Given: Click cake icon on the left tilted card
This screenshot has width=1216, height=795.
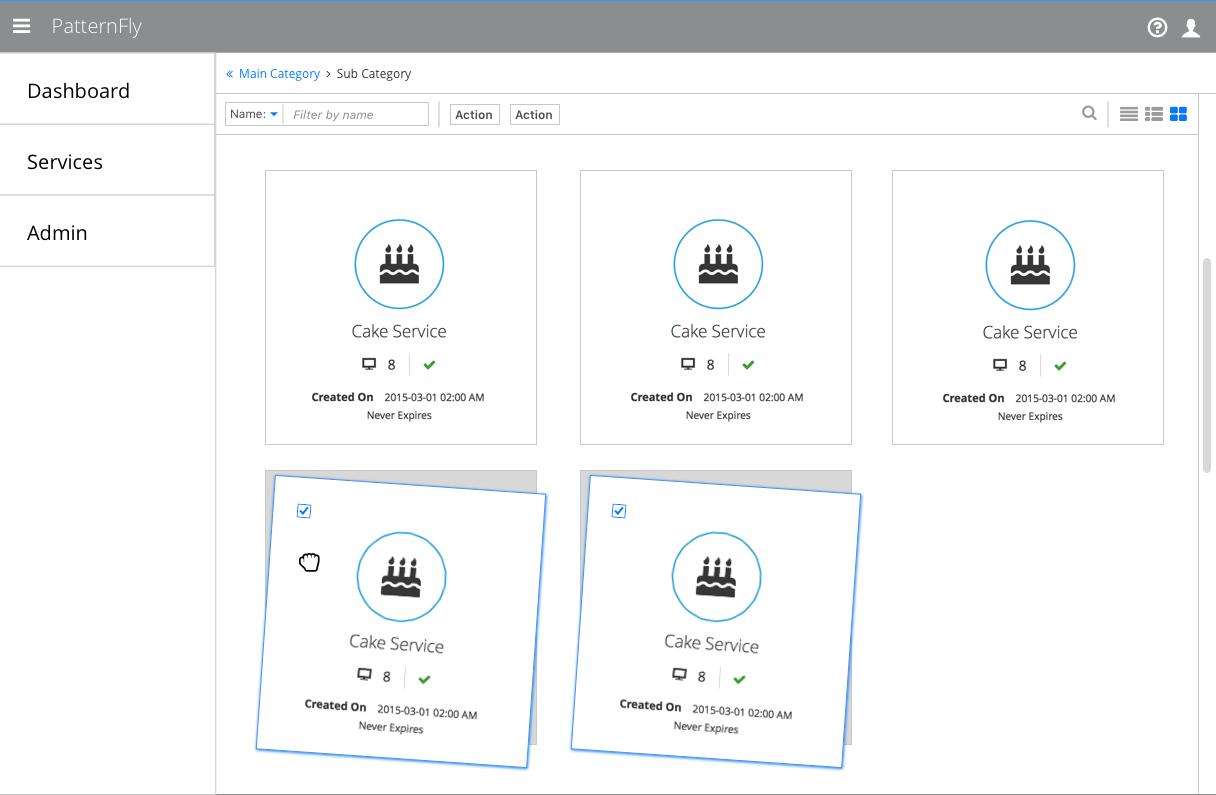Looking at the screenshot, I should (401, 577).
